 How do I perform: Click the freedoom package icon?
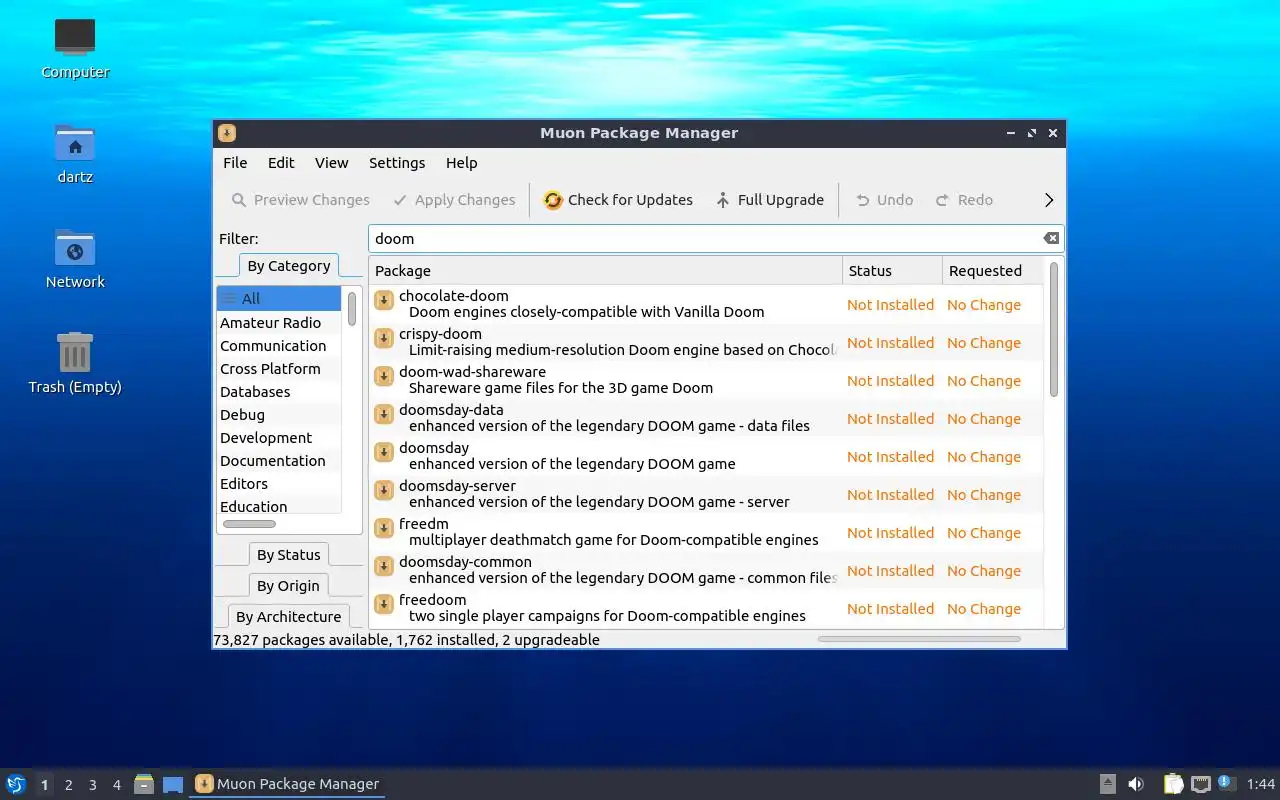(383, 604)
